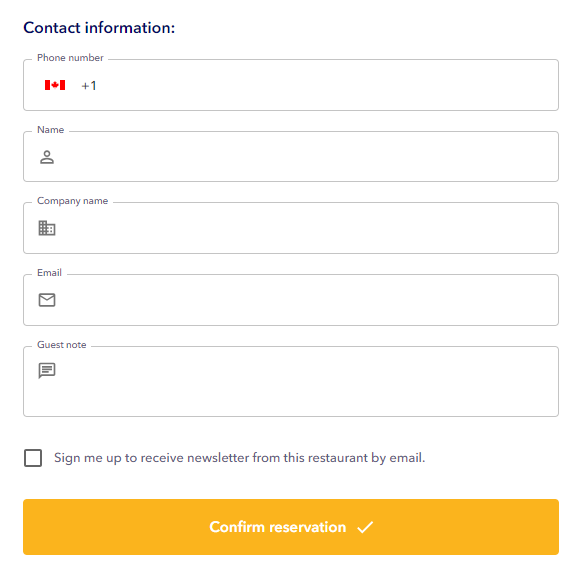Click the Confirm reservation button
Image resolution: width=583 pixels, height=570 pixels.
[x=291, y=527]
